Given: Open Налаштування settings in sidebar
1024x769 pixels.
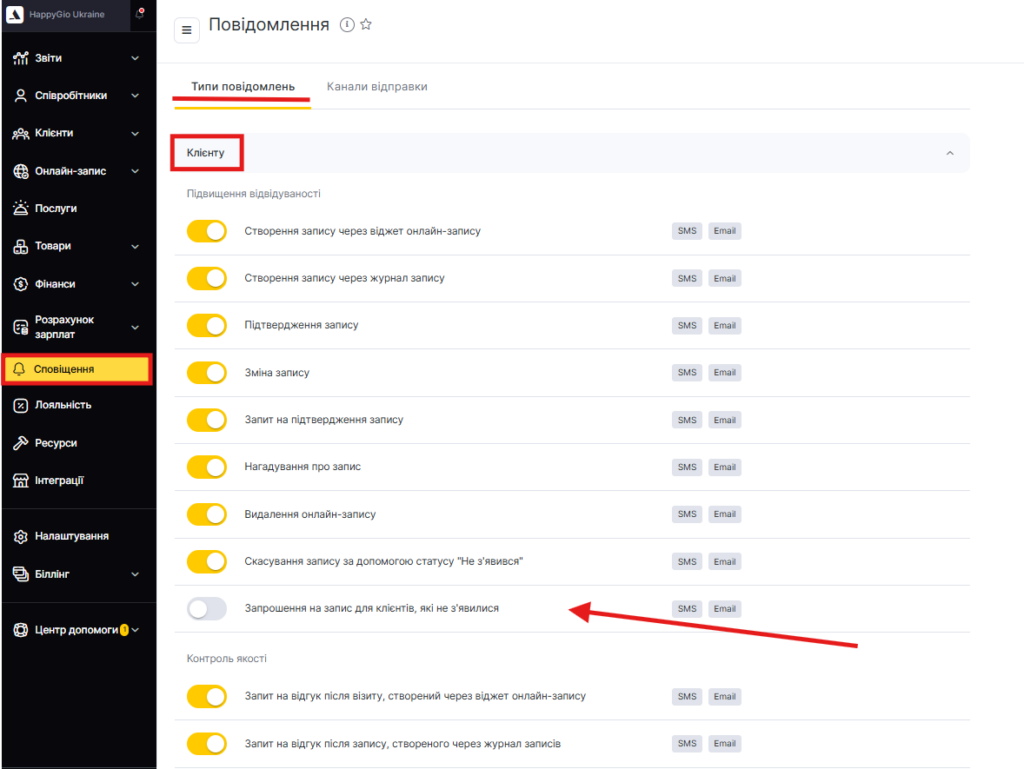Looking at the screenshot, I should pos(71,536).
